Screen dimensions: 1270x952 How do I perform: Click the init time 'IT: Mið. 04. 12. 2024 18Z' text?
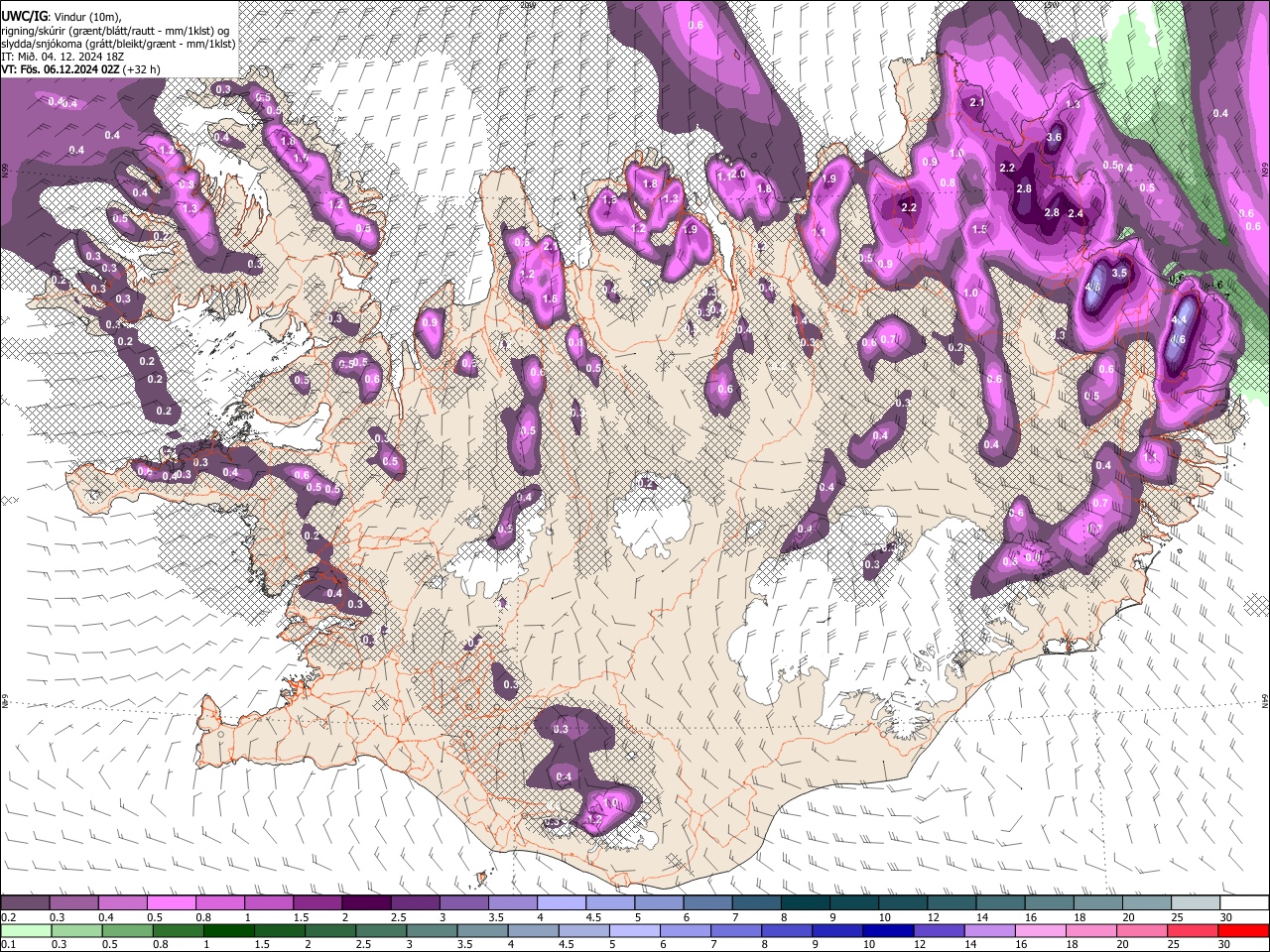pos(62,57)
